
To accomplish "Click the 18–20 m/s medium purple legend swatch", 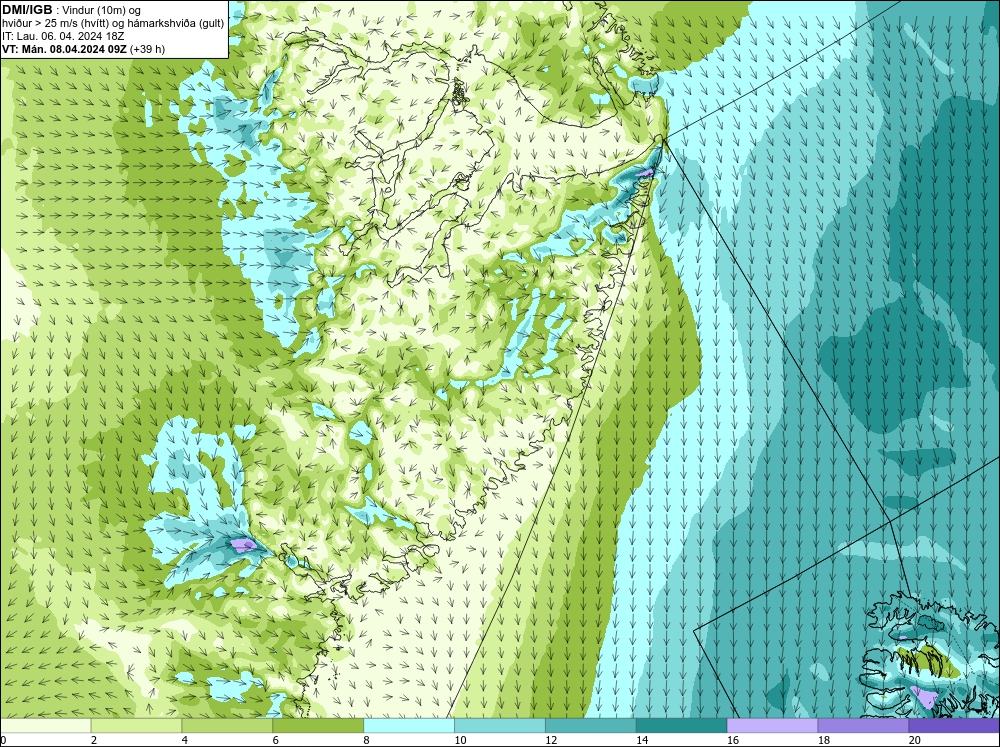I will pyautogui.click(x=864, y=726).
